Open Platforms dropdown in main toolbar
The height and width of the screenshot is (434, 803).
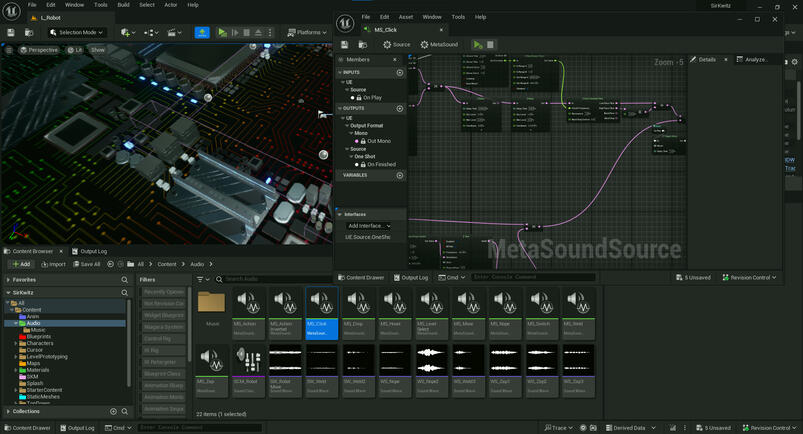click(307, 32)
